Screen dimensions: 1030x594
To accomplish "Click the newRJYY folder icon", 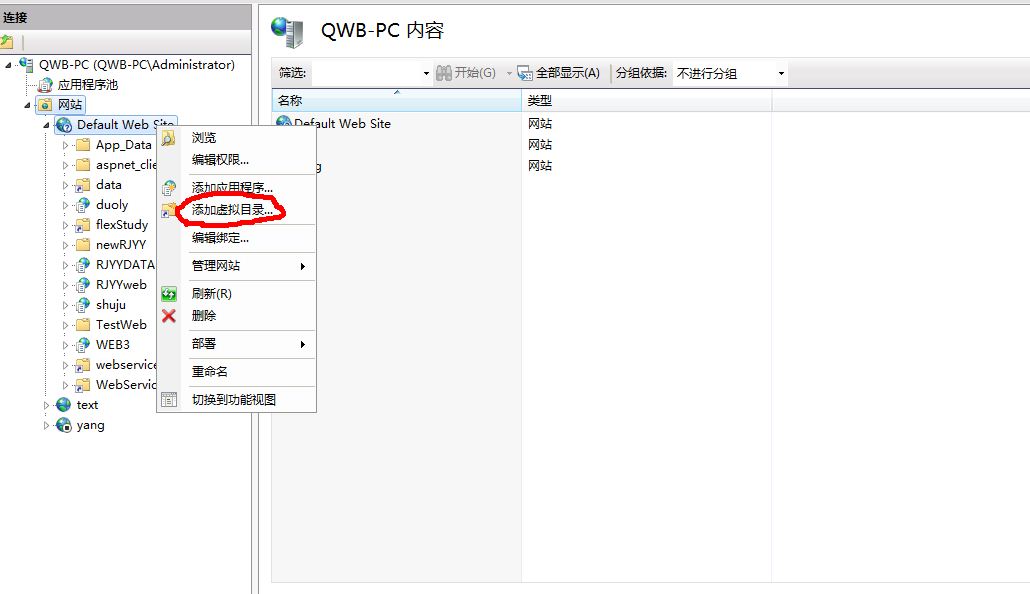I will [83, 245].
